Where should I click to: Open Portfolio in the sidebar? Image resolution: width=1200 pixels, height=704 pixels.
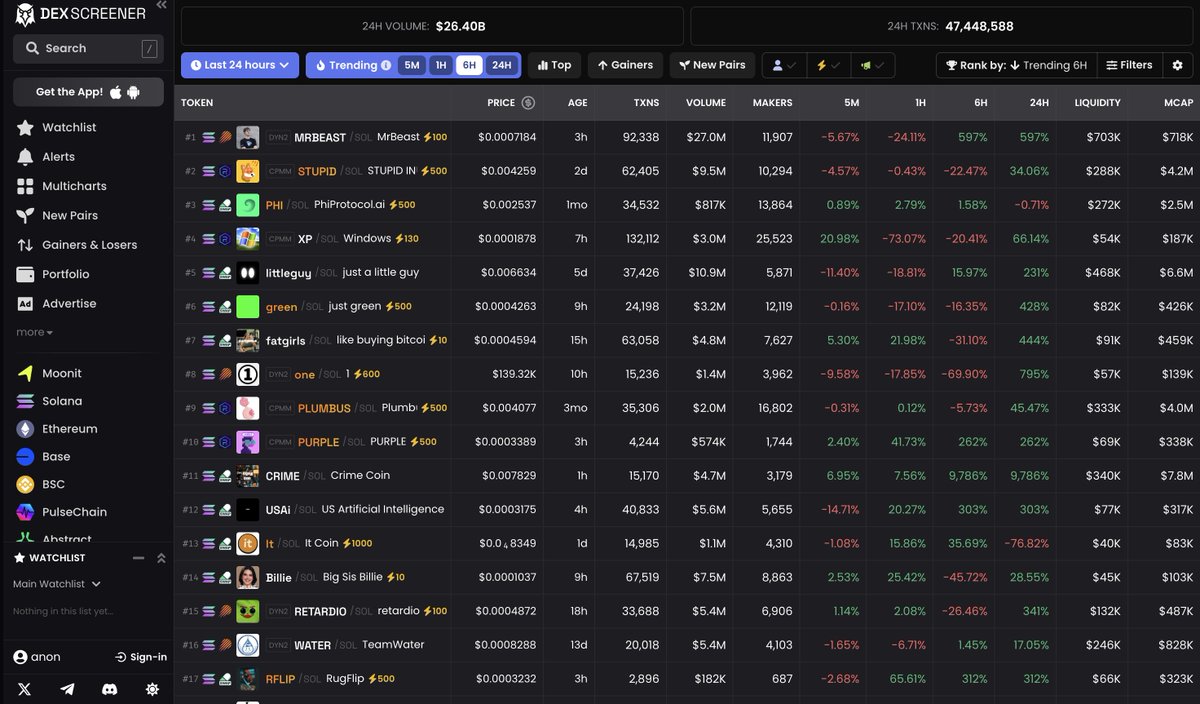coord(65,274)
